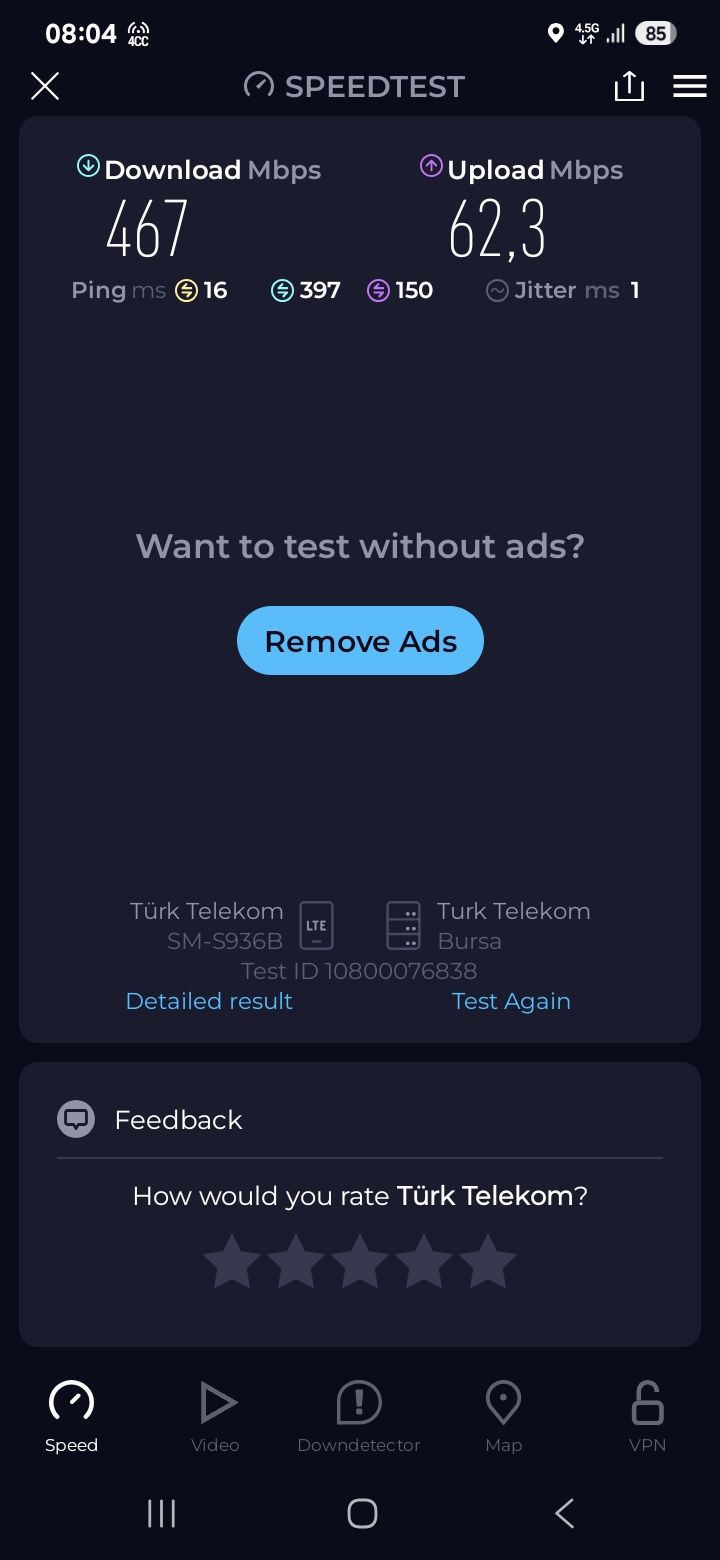Tap the download arrow icon
The height and width of the screenshot is (1560, 720).
point(88,166)
